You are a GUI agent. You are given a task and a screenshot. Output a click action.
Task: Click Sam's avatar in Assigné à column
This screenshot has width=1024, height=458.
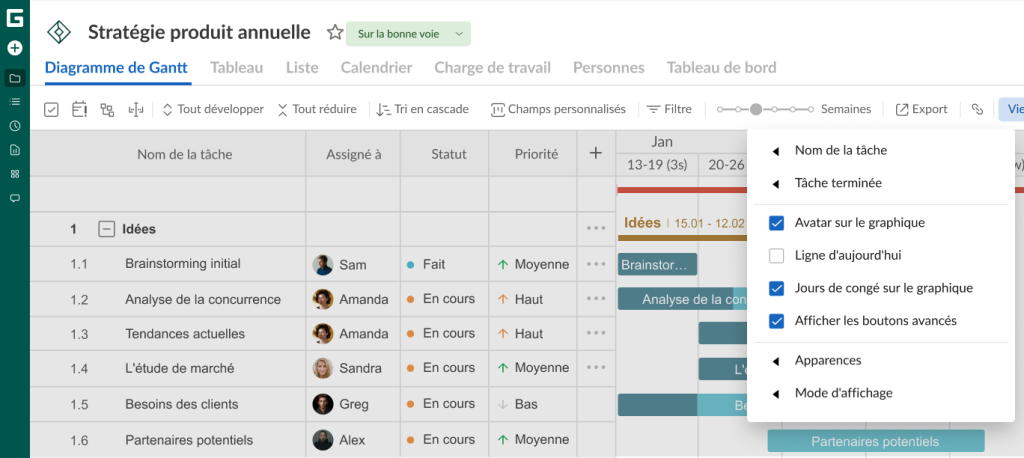[323, 265]
